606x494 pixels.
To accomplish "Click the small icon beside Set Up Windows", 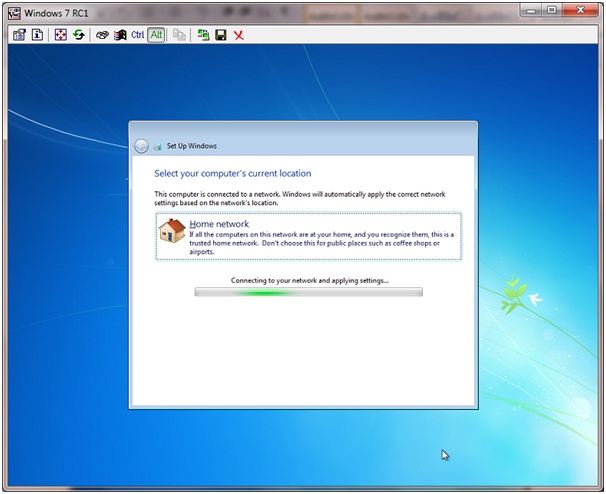I will pos(158,147).
